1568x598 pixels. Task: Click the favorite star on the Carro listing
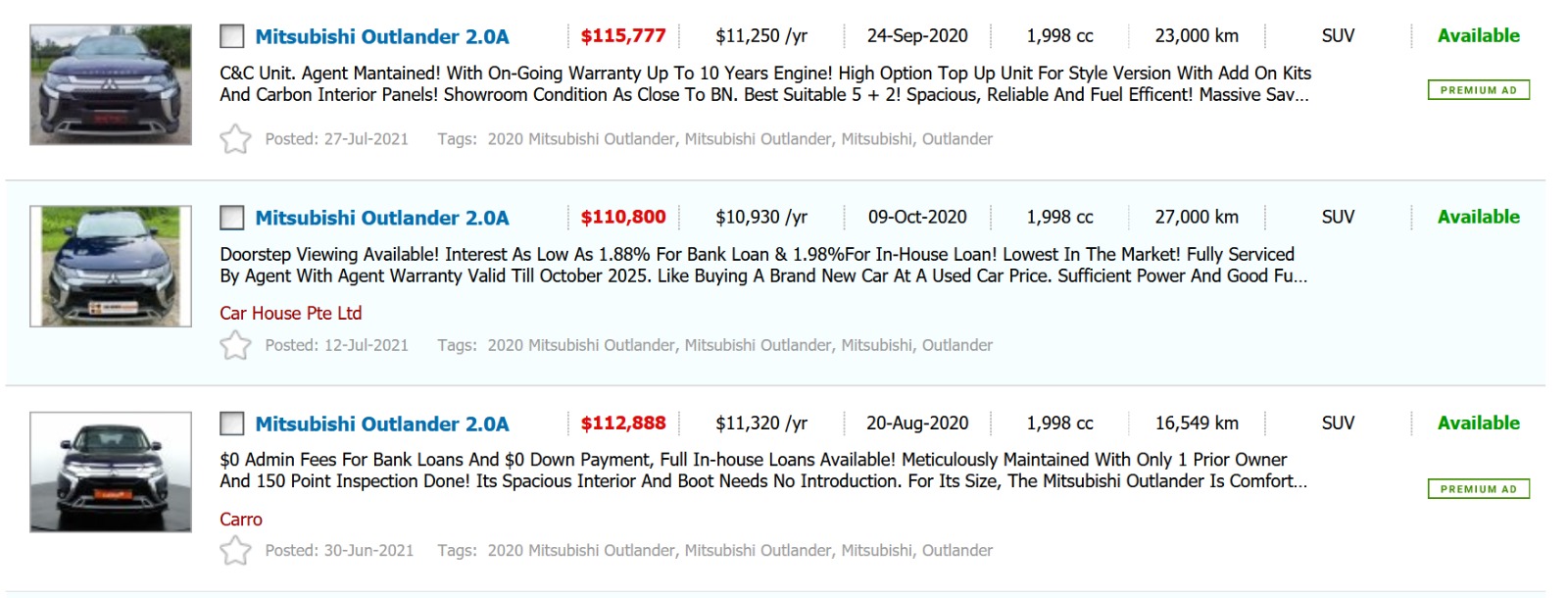235,551
